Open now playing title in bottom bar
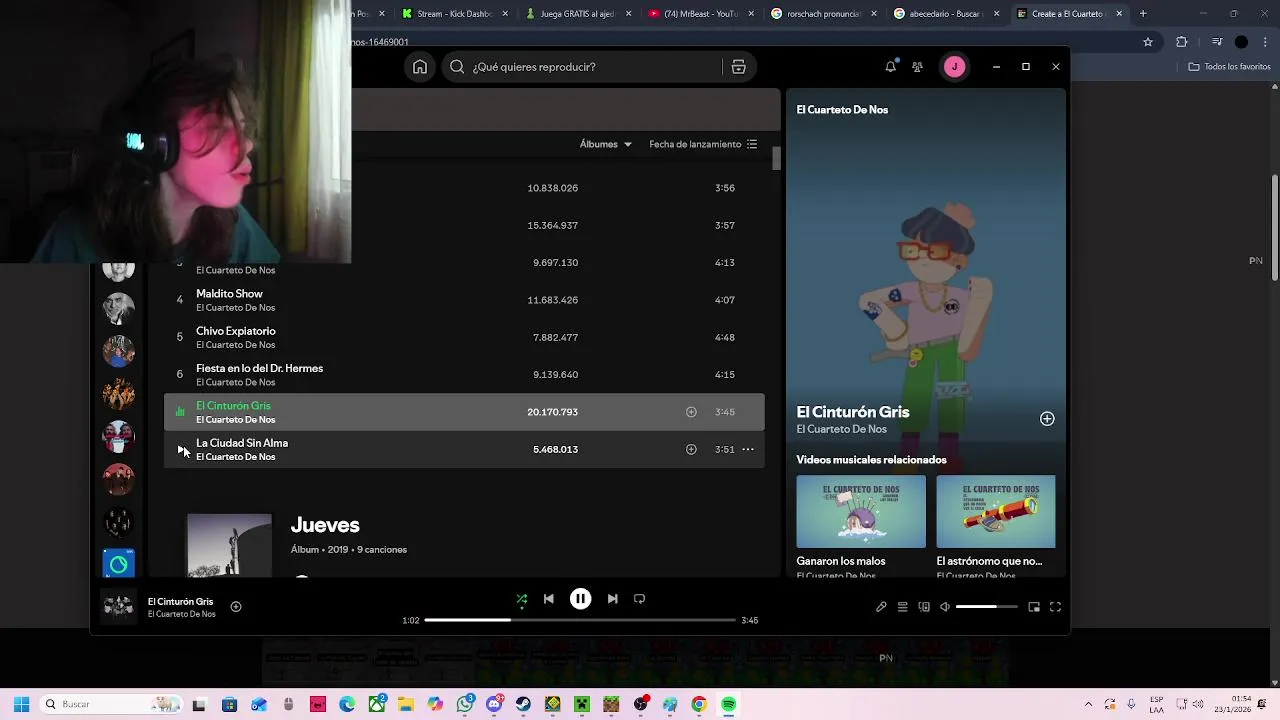 pyautogui.click(x=180, y=602)
